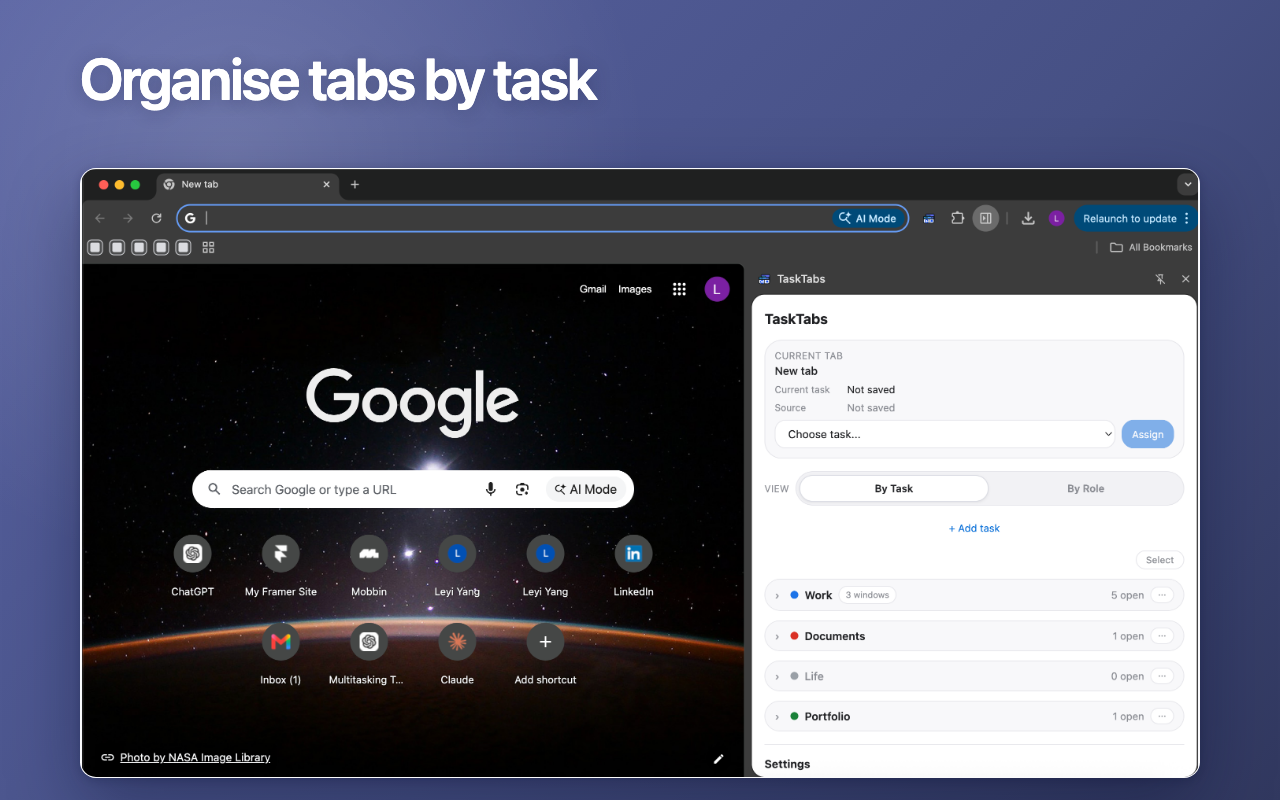This screenshot has height=800, width=1280.
Task: Click the Assign button
Action: click(1147, 434)
